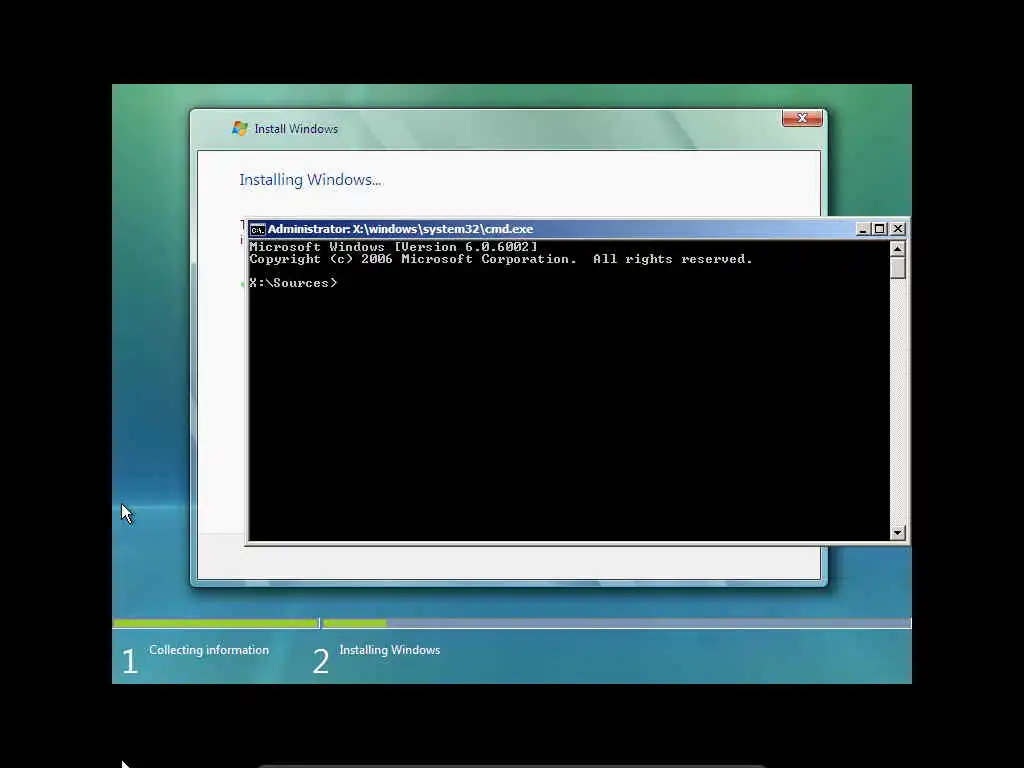The image size is (1024, 768).
Task: Minimize the cmd.exe command prompt window
Action: pos(863,229)
